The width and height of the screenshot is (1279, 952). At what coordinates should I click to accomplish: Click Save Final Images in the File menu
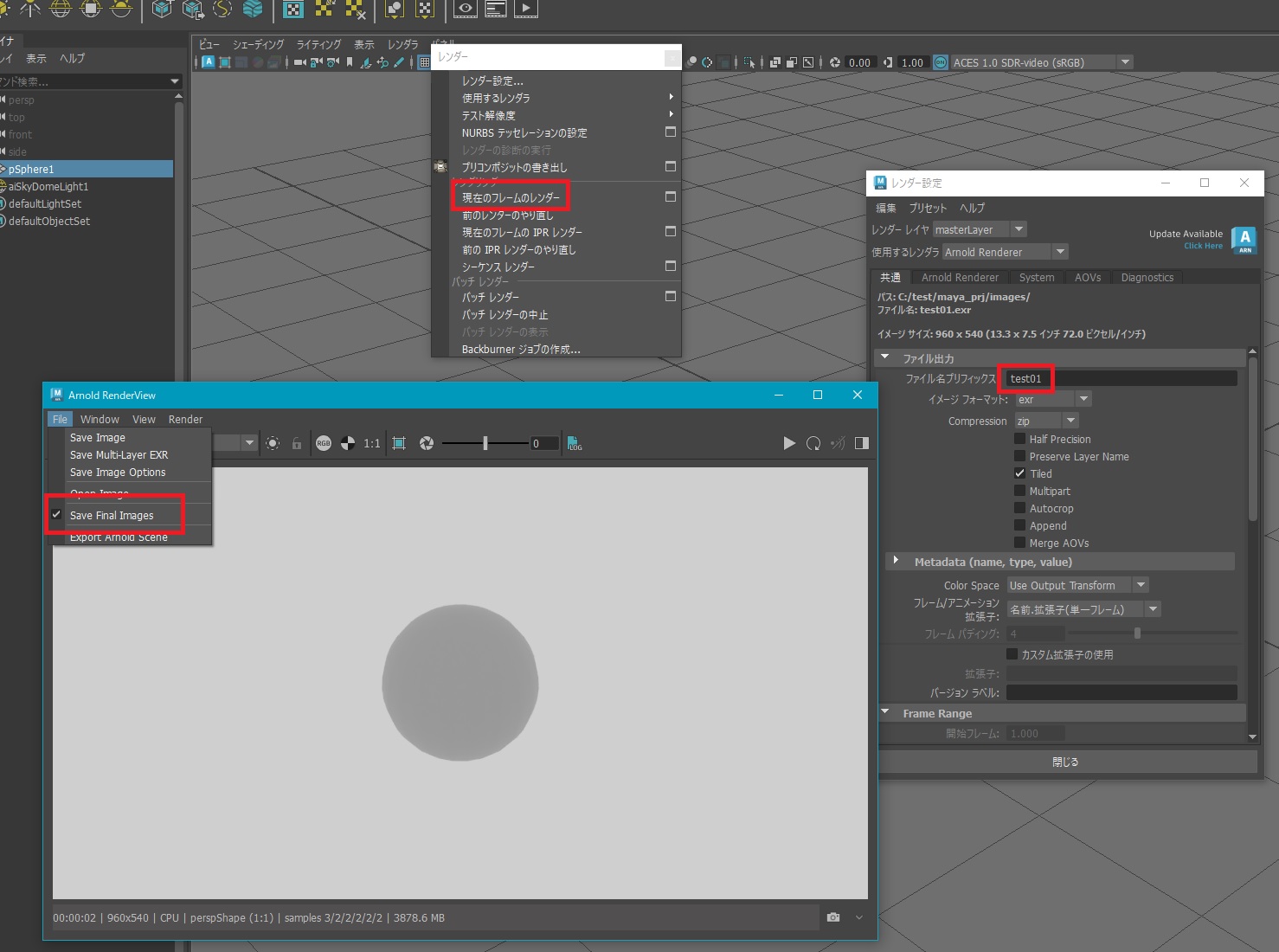[x=111, y=514]
